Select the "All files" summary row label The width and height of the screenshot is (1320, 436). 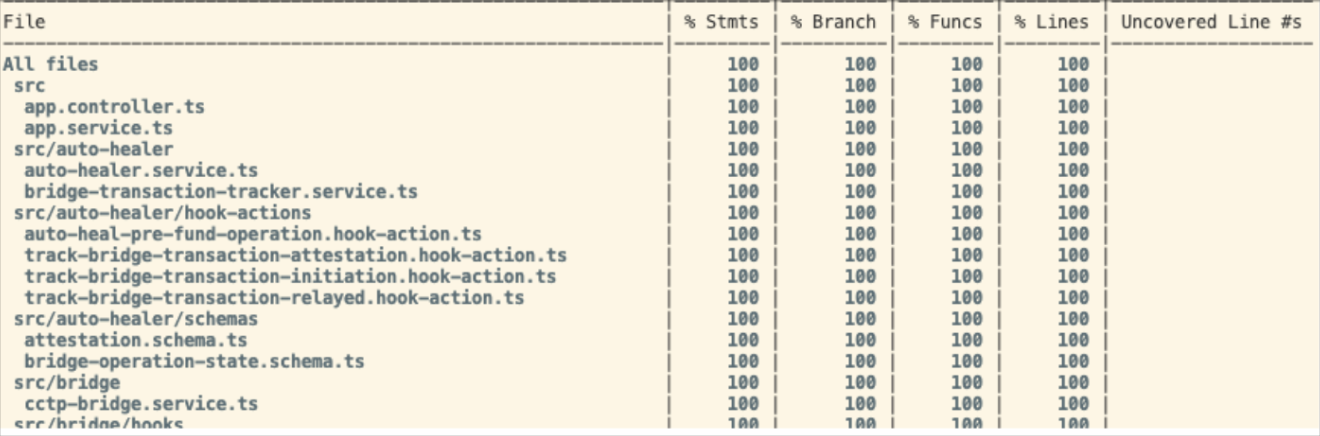[51, 65]
